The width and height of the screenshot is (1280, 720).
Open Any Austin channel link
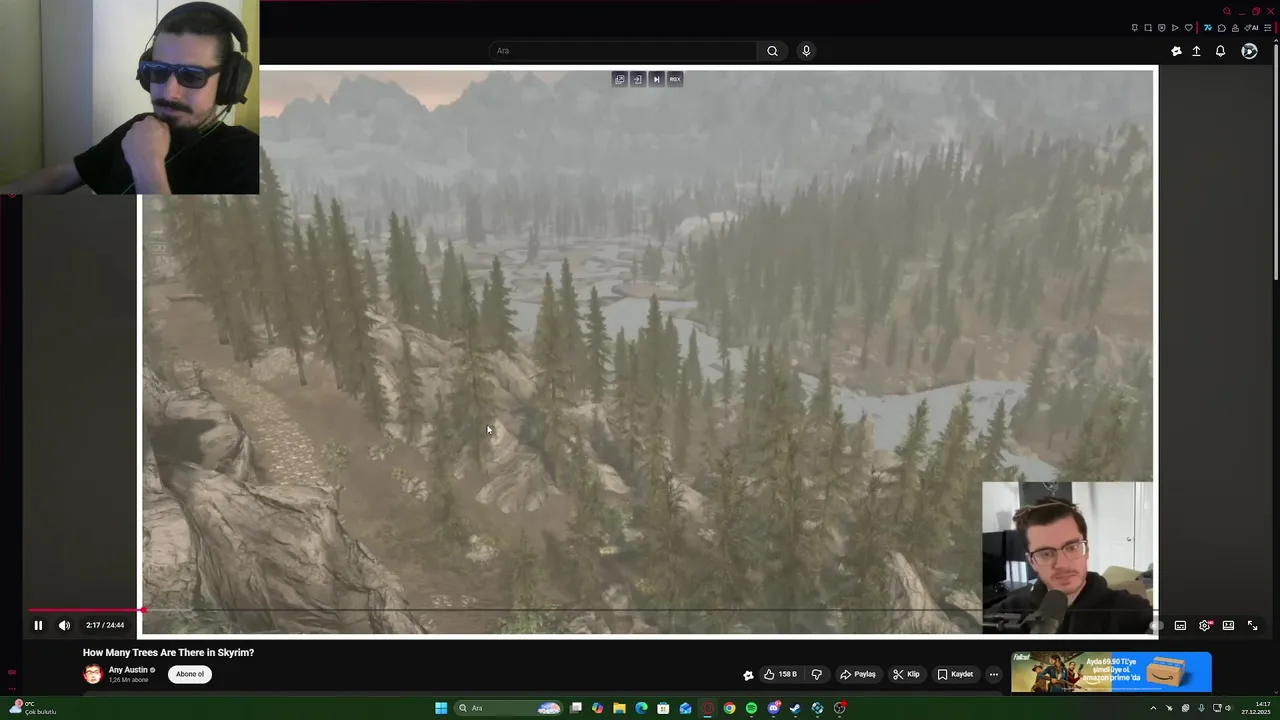tap(128, 670)
